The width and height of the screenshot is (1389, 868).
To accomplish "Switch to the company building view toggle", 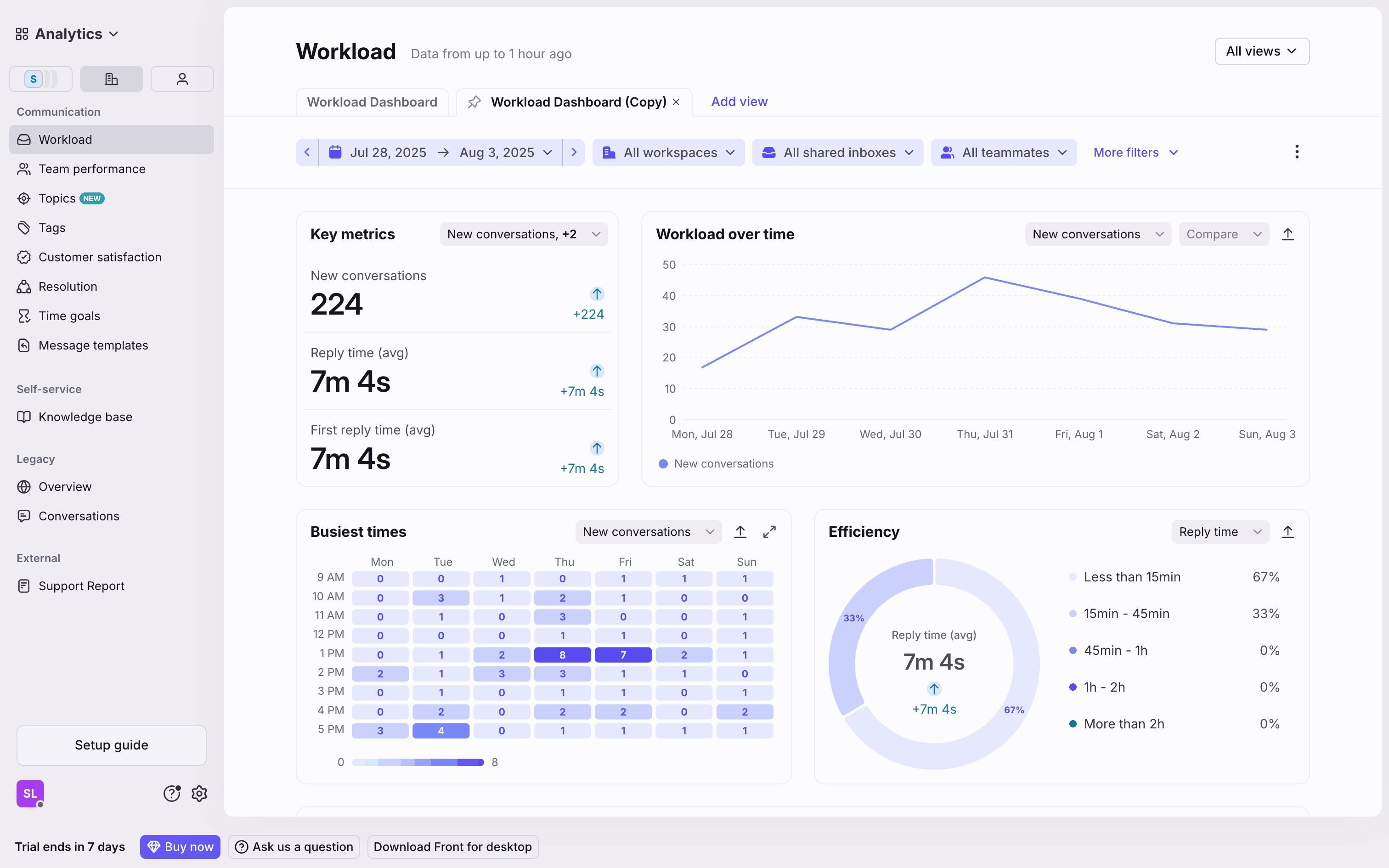I will (111, 79).
